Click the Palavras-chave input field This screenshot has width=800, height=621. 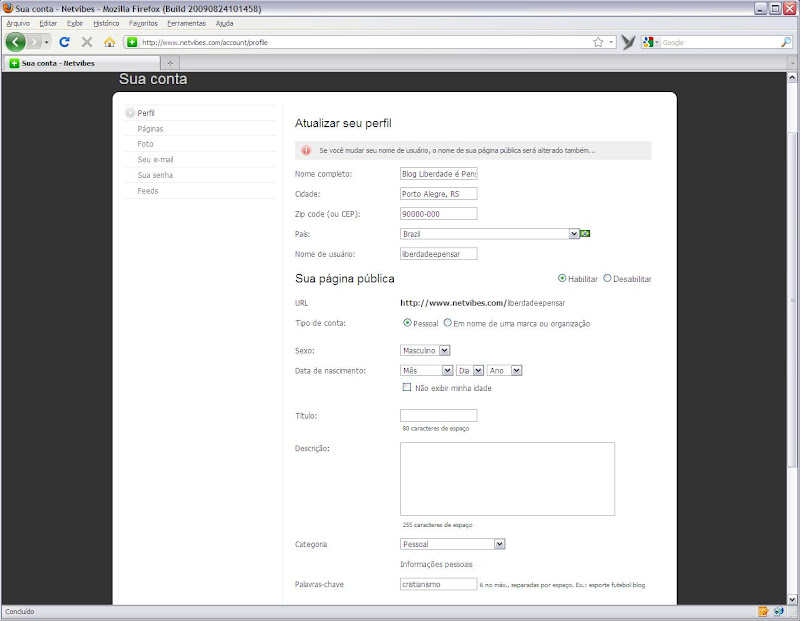click(x=439, y=584)
